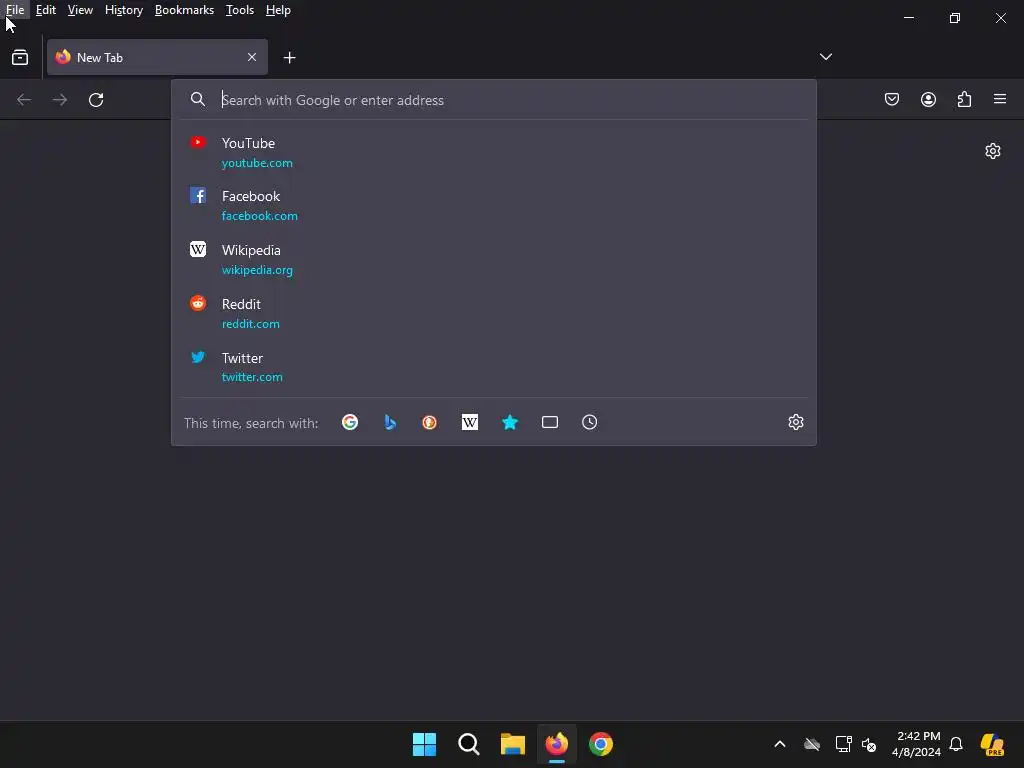Search in History clock icon
The image size is (1024, 768).
click(x=589, y=423)
